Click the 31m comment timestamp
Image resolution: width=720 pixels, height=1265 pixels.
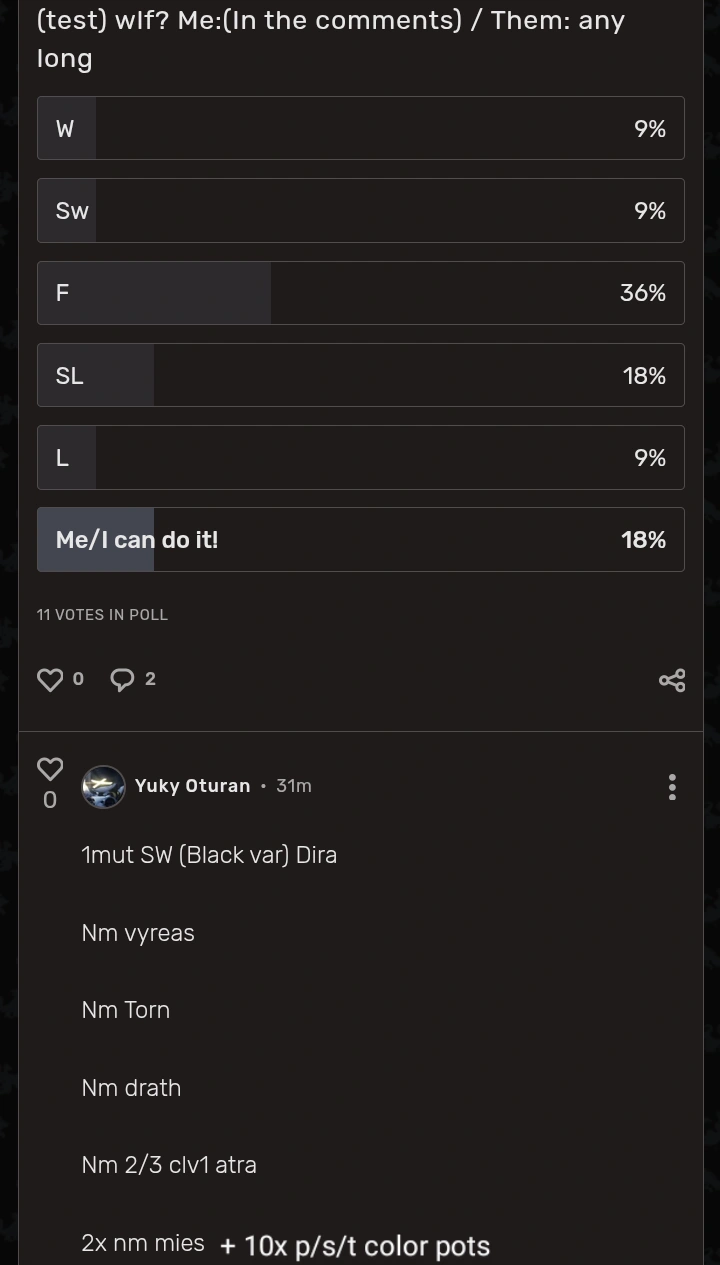(x=294, y=786)
